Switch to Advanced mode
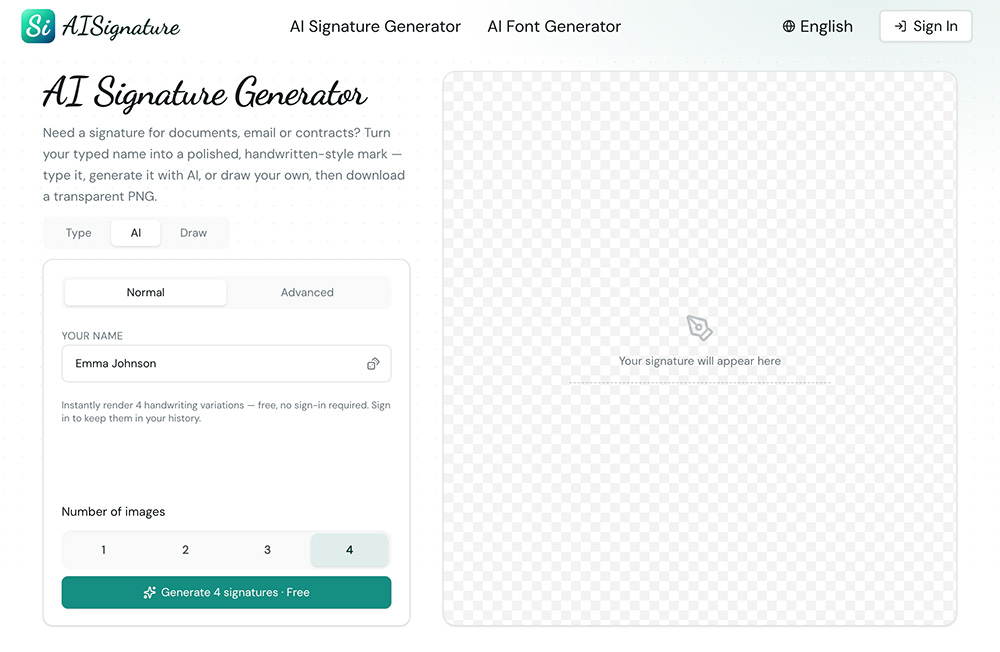This screenshot has height=652, width=1000. (x=307, y=292)
